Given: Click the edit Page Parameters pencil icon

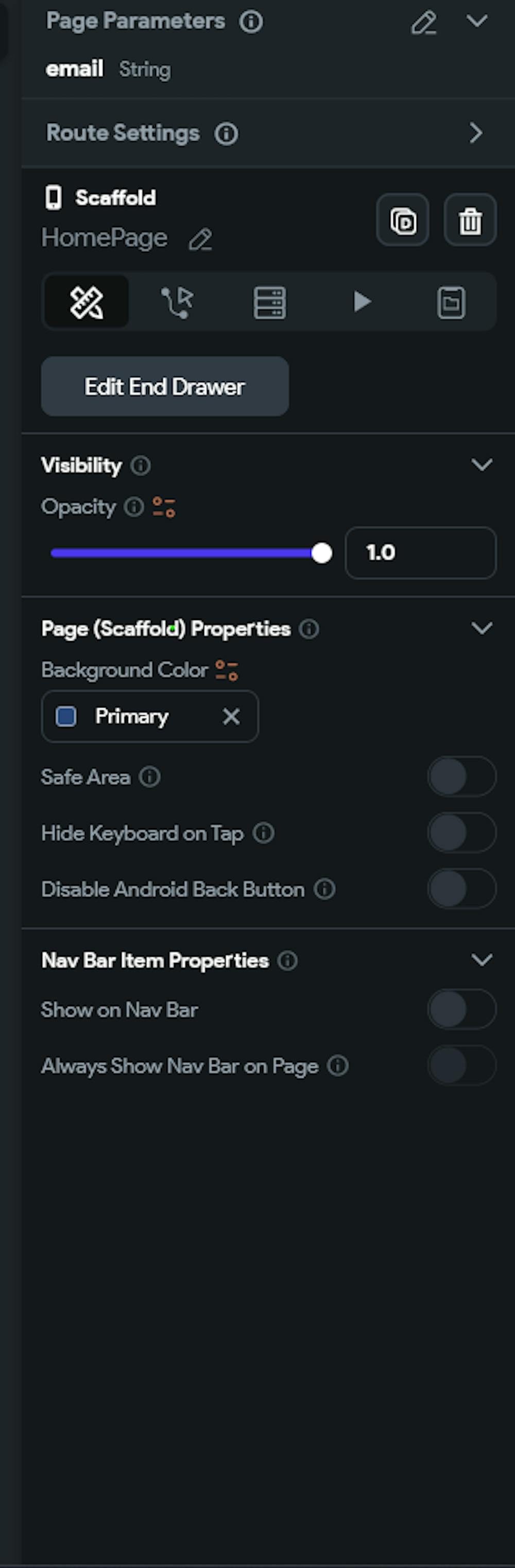Looking at the screenshot, I should point(424,23).
